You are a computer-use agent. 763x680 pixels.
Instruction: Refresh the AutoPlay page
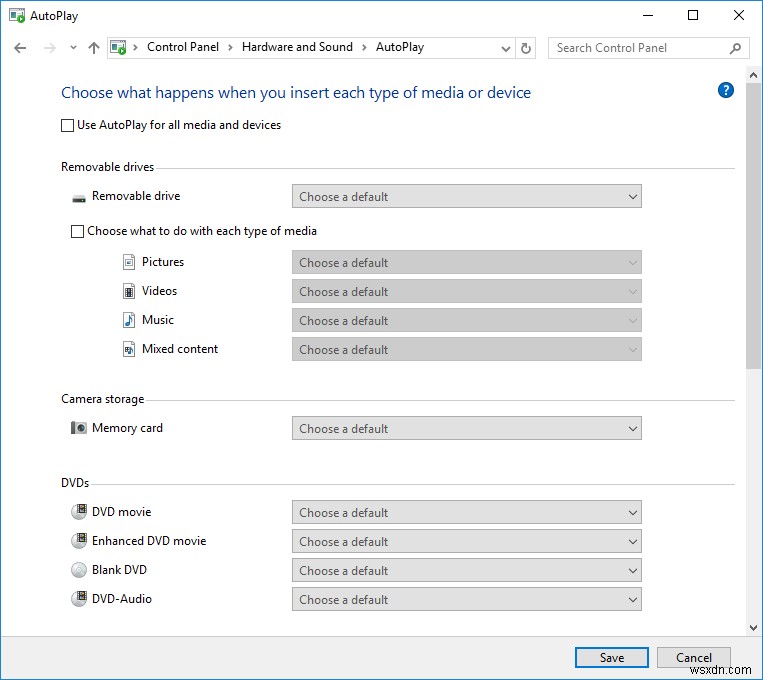coord(526,48)
